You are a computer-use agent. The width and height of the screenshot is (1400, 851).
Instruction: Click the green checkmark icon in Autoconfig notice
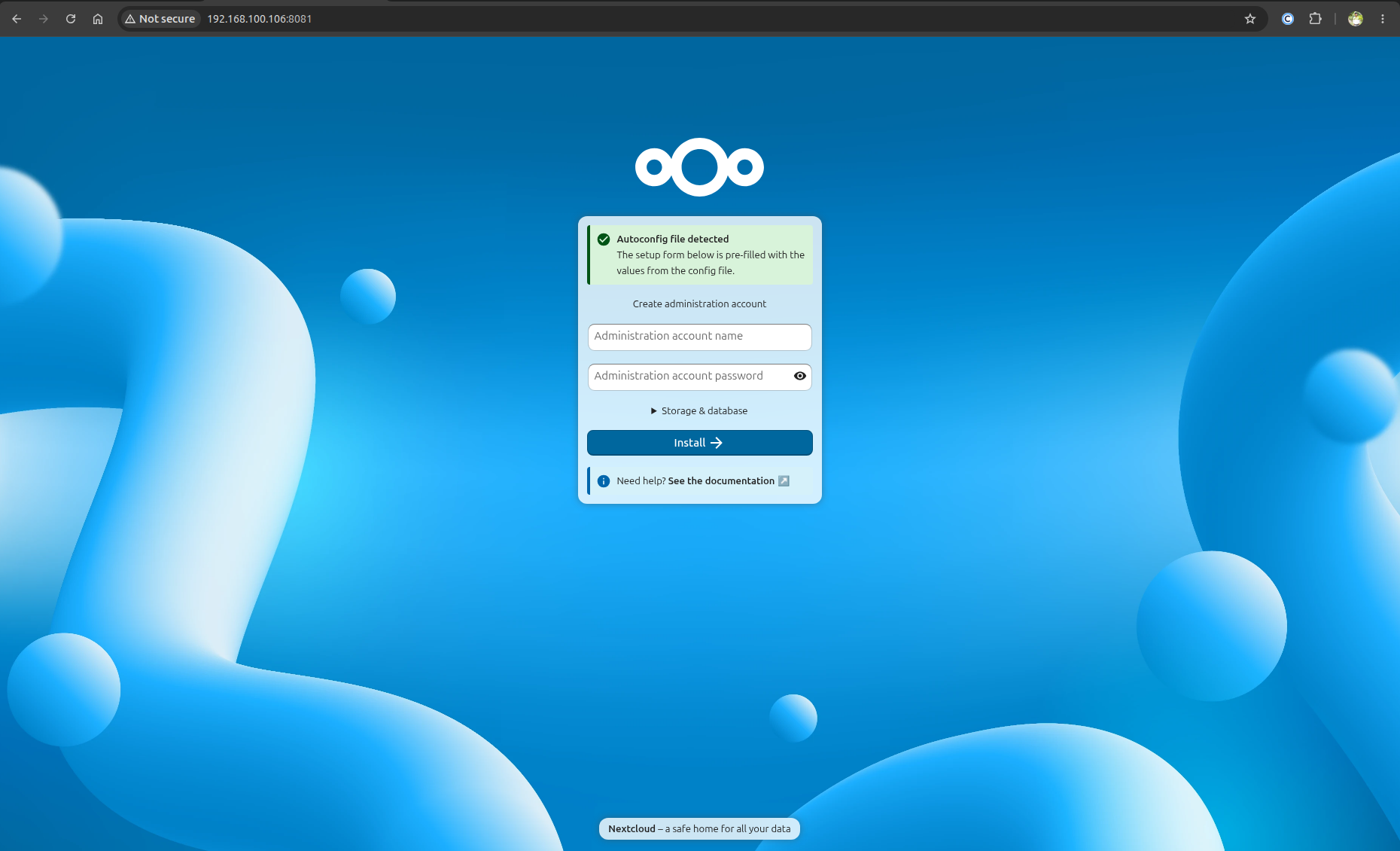click(604, 239)
